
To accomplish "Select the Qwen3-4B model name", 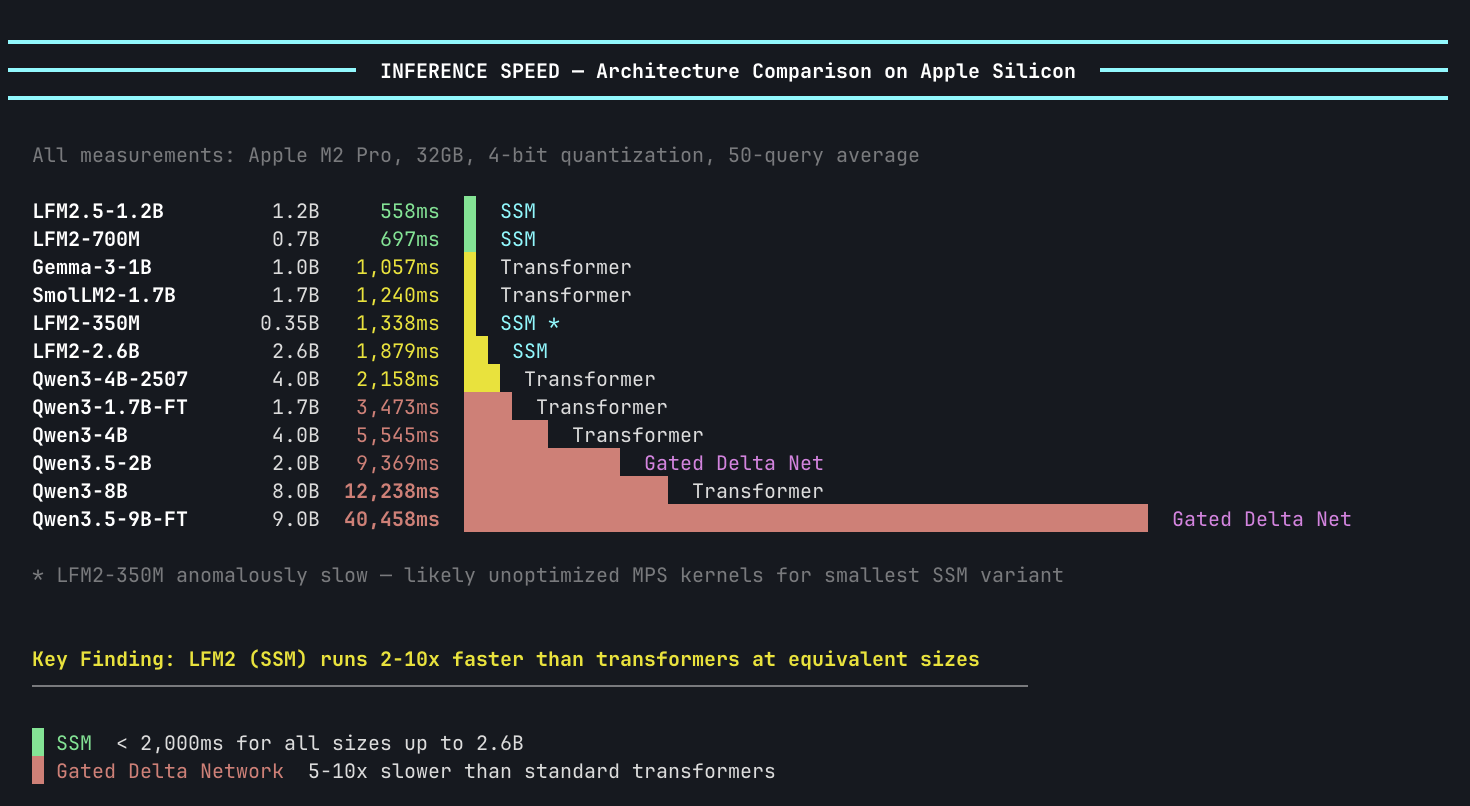I will pos(80,435).
